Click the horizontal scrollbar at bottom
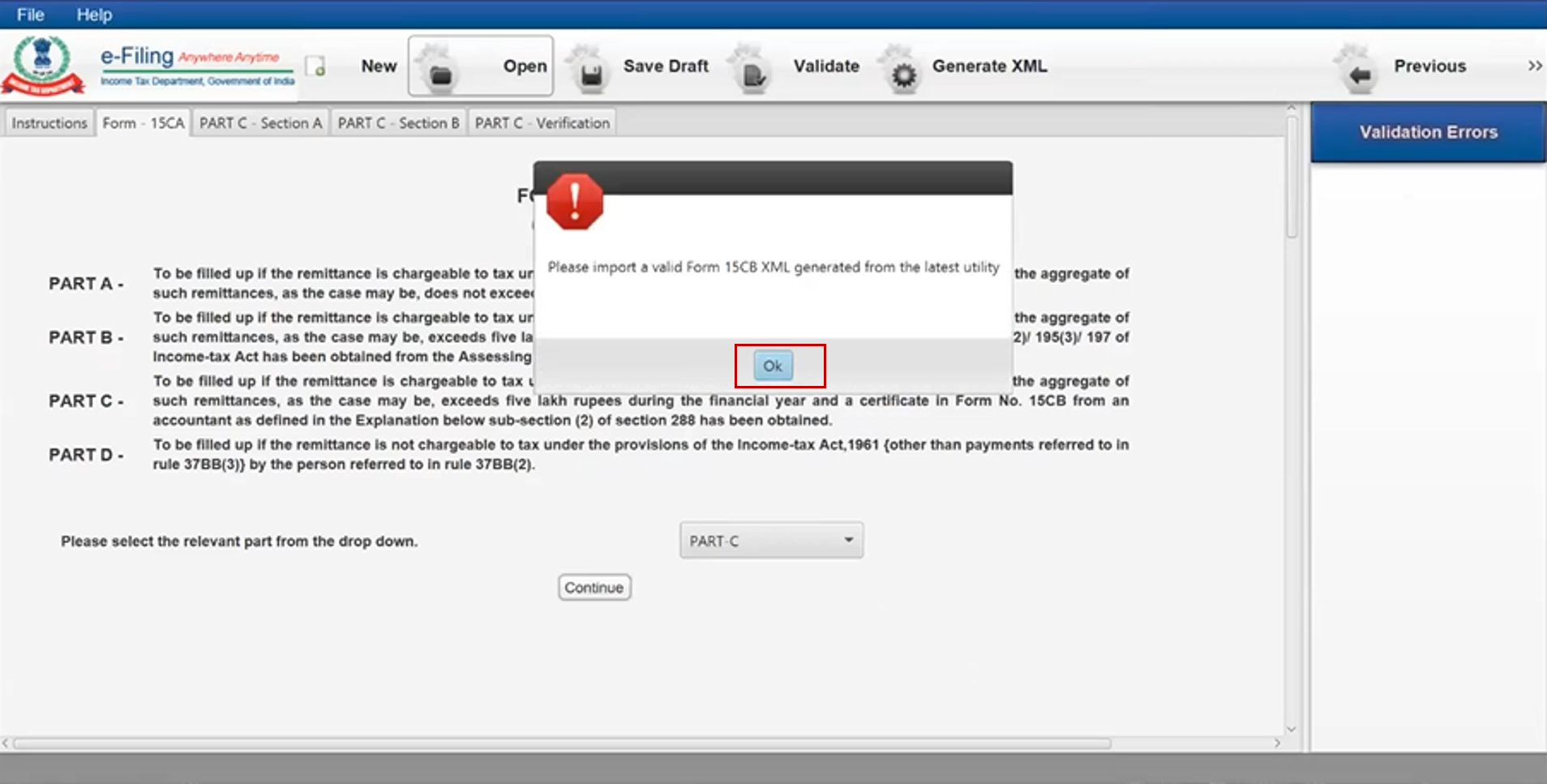Image resolution: width=1547 pixels, height=784 pixels. click(x=559, y=743)
